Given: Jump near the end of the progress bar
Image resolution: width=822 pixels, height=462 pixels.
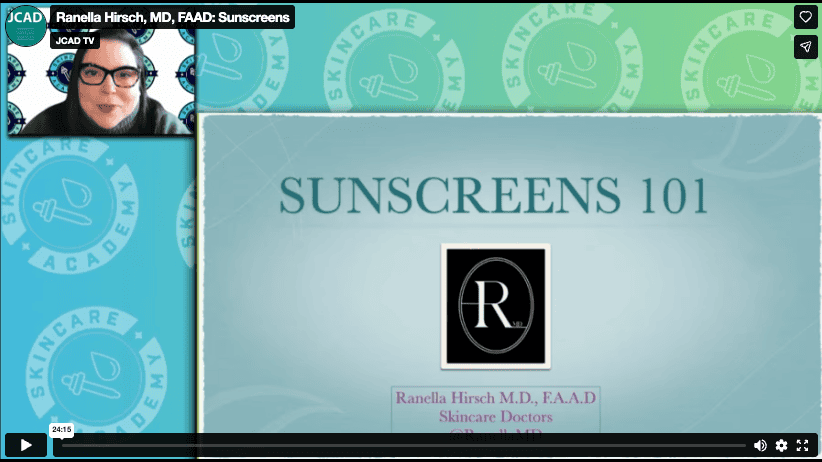Looking at the screenshot, I should [742, 446].
